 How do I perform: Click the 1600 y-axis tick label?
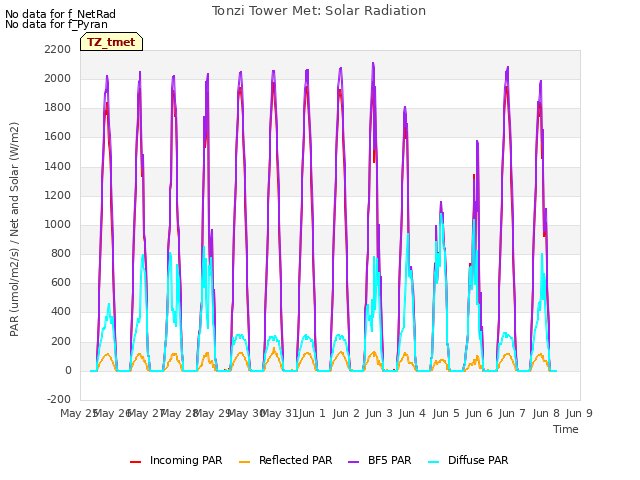(x=58, y=137)
